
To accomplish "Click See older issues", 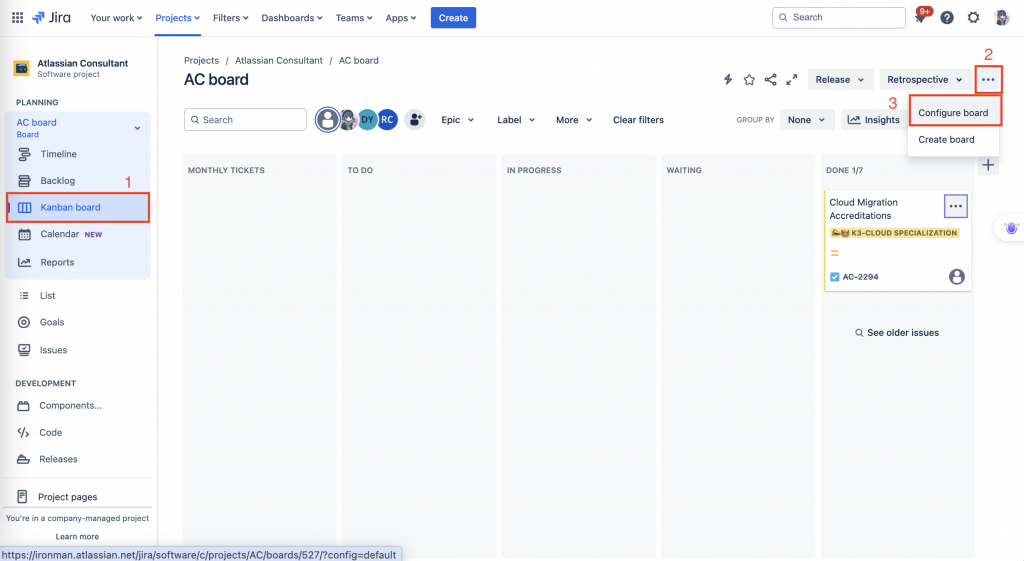I will point(897,332).
